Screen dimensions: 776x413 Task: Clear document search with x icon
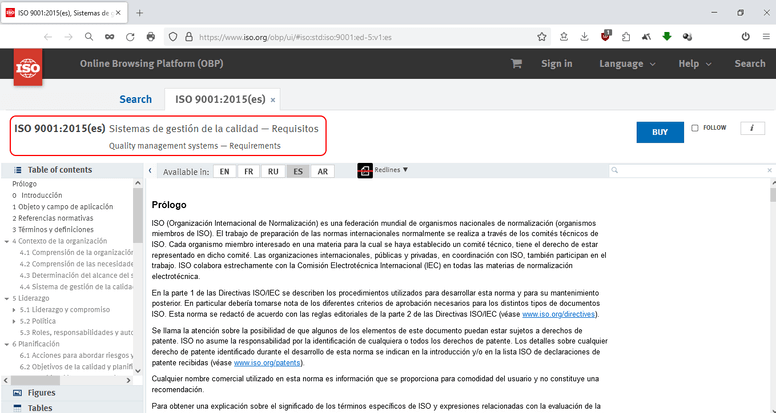770,171
